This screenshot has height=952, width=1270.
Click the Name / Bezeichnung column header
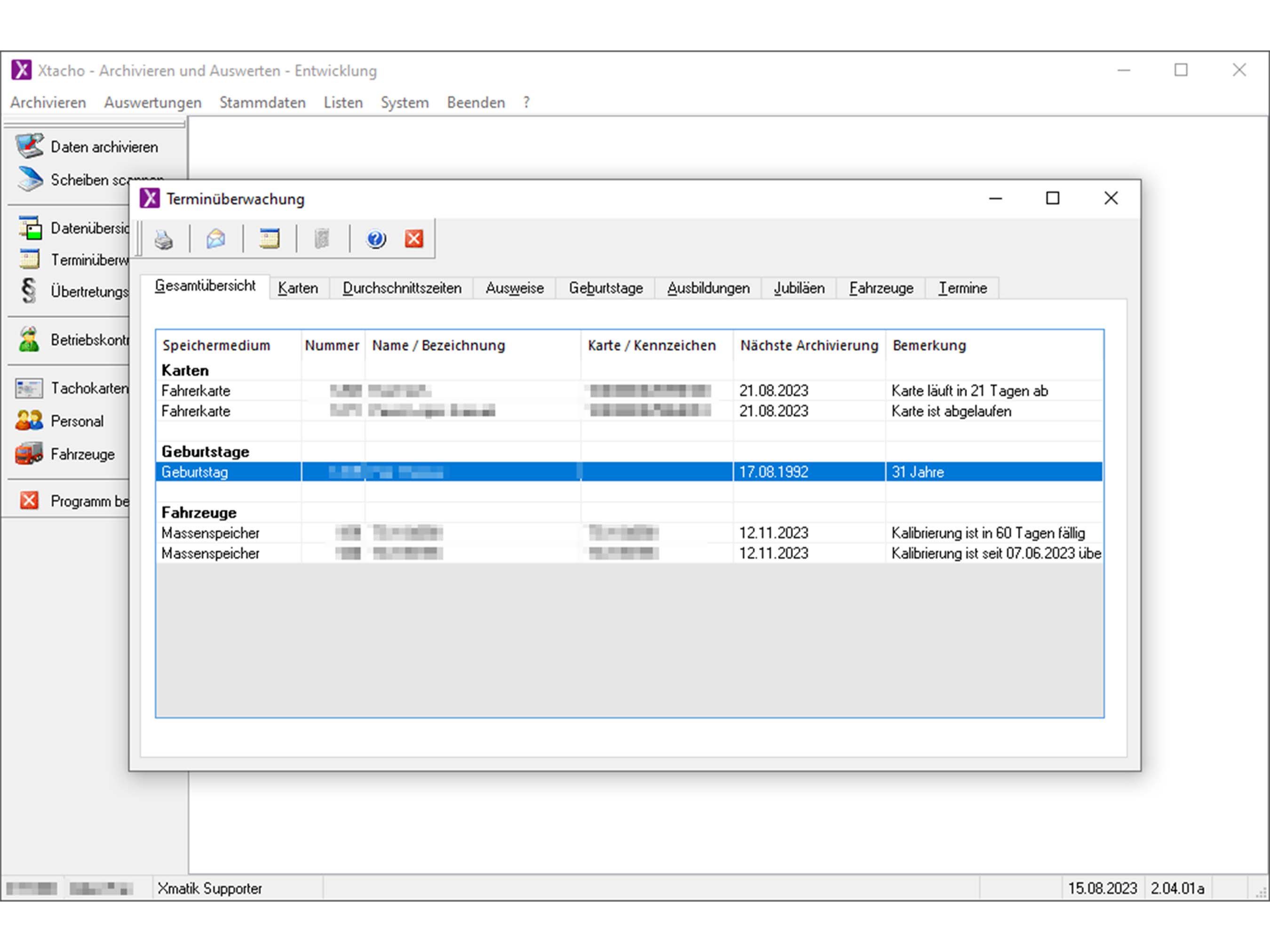point(473,346)
